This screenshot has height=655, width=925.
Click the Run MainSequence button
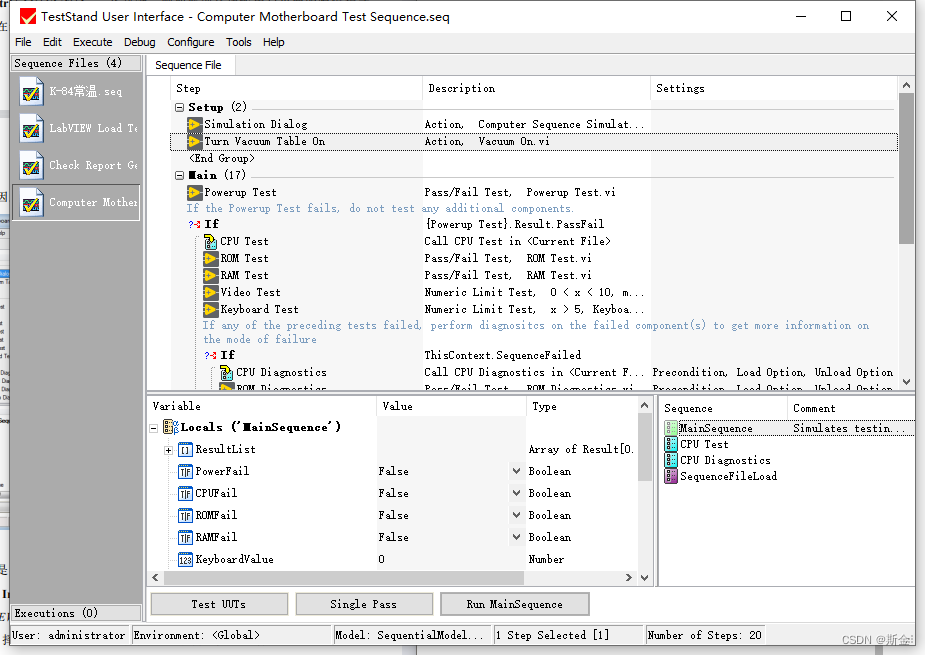(514, 604)
